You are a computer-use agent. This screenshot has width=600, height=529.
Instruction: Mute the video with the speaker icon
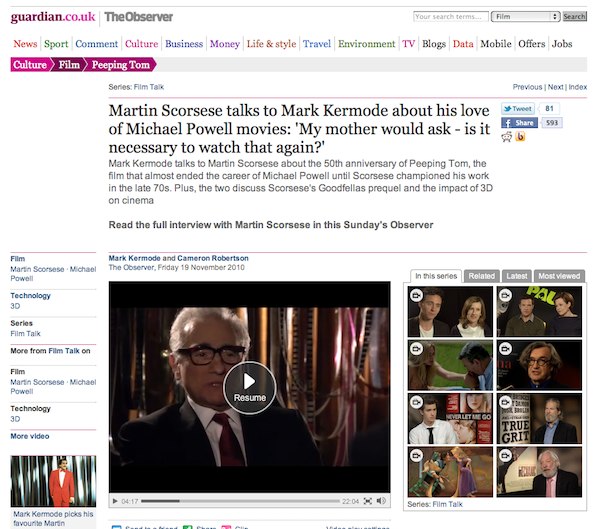(x=381, y=501)
